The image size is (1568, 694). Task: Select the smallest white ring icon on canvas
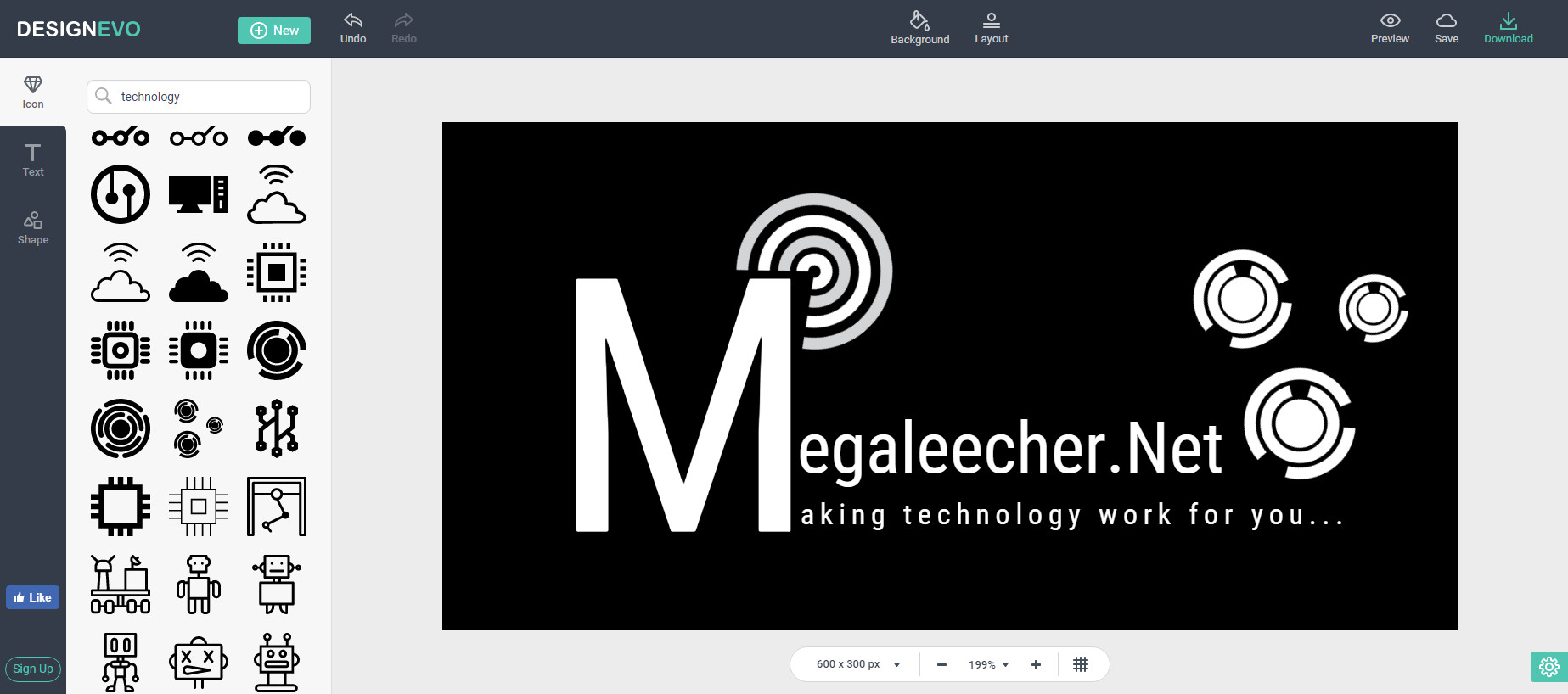pyautogui.click(x=1374, y=308)
